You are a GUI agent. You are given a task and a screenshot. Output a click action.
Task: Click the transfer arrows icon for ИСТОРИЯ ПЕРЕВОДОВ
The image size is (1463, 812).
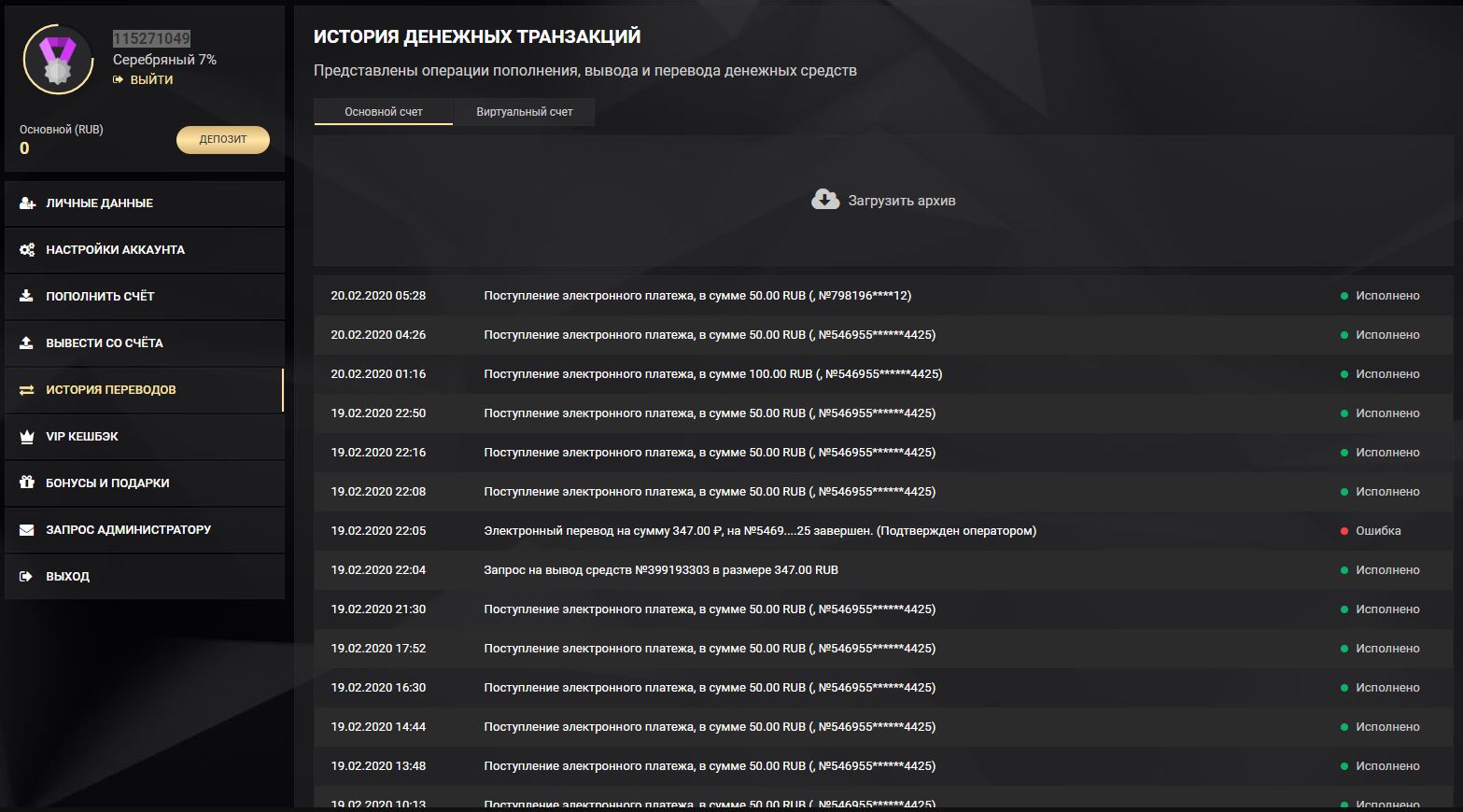(x=26, y=390)
